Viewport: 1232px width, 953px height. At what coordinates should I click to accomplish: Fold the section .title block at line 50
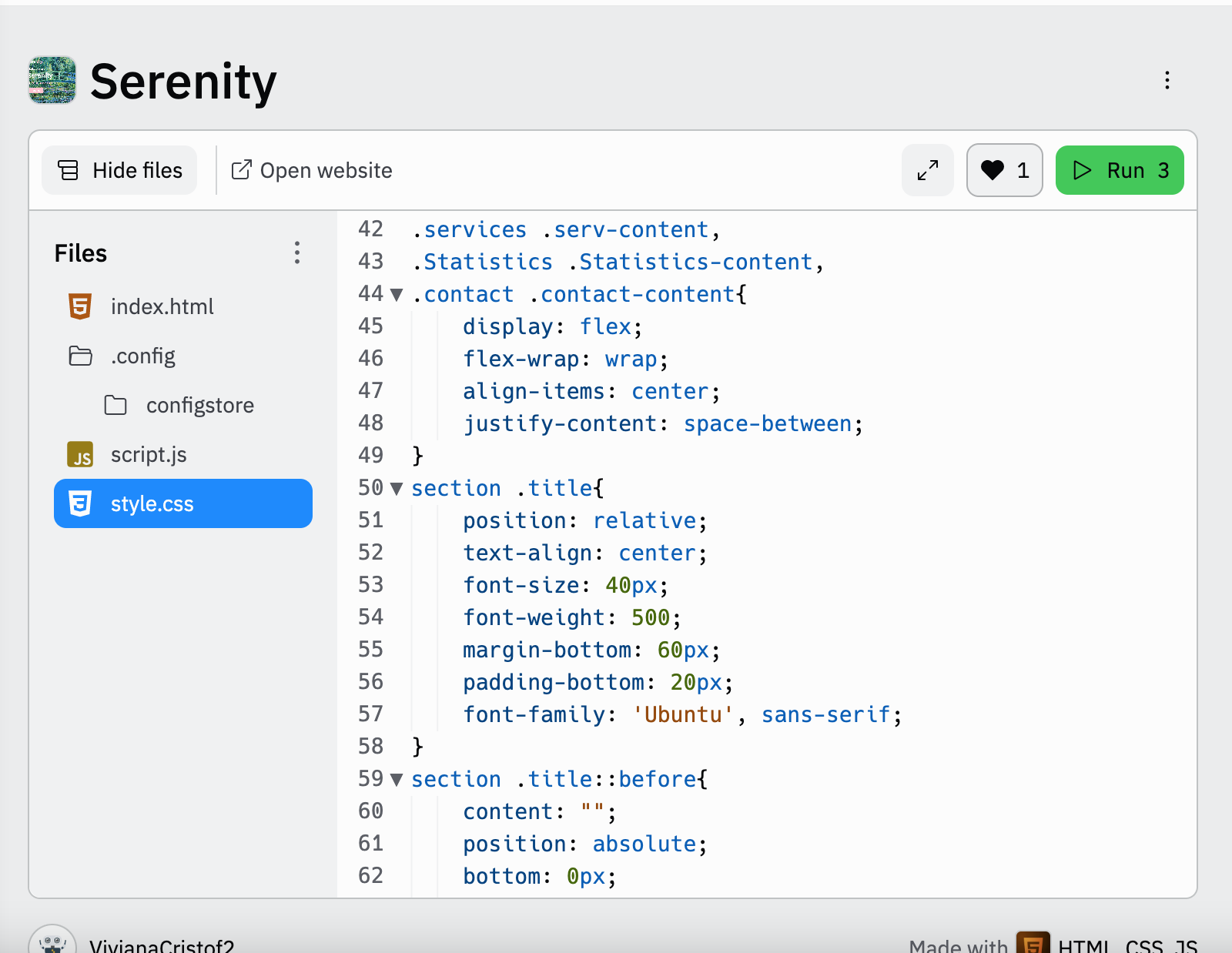pyautogui.click(x=397, y=488)
